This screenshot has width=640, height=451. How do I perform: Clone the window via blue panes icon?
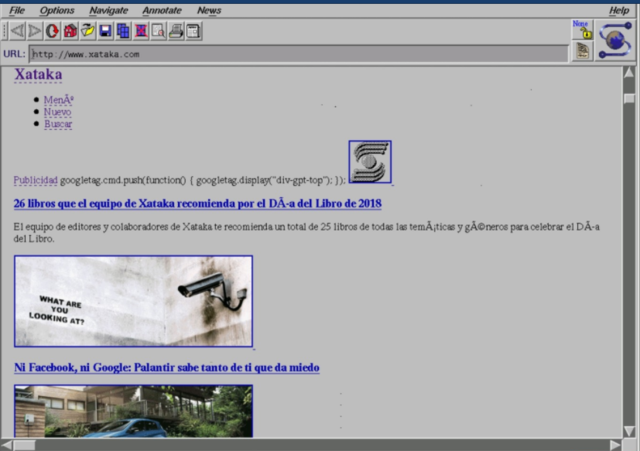coord(123,31)
